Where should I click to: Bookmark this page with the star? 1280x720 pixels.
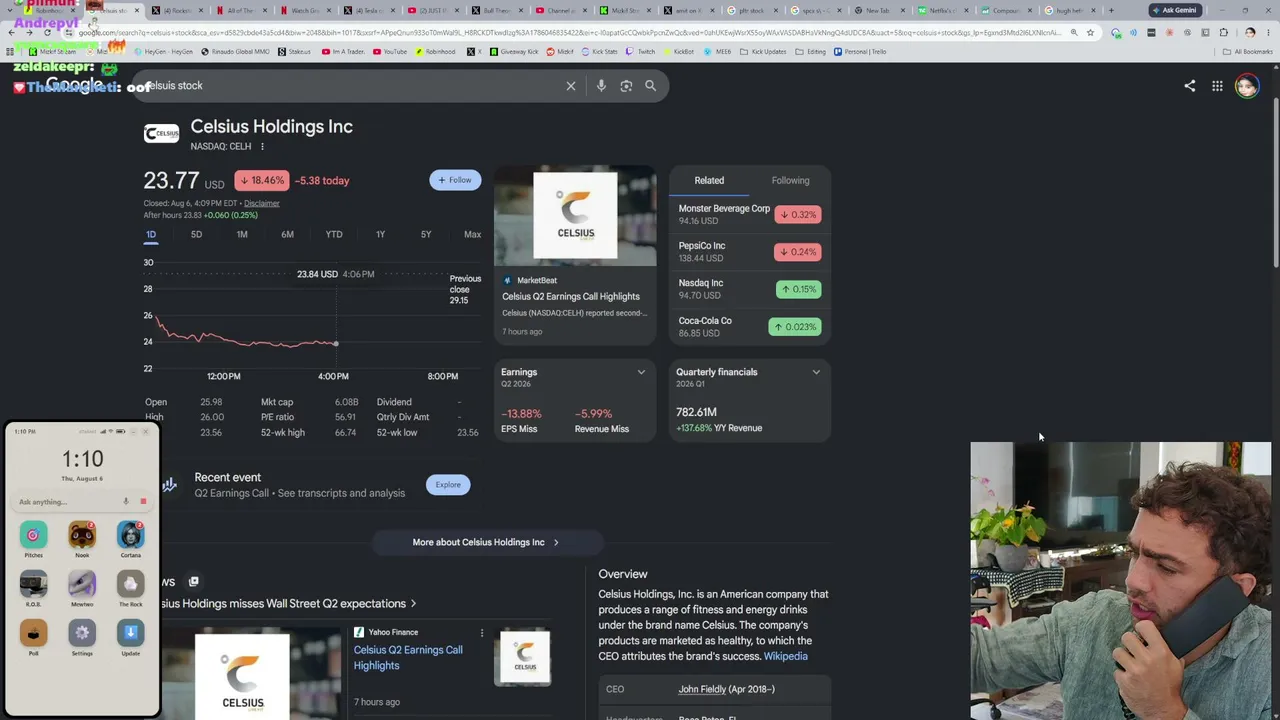pos(1090,32)
